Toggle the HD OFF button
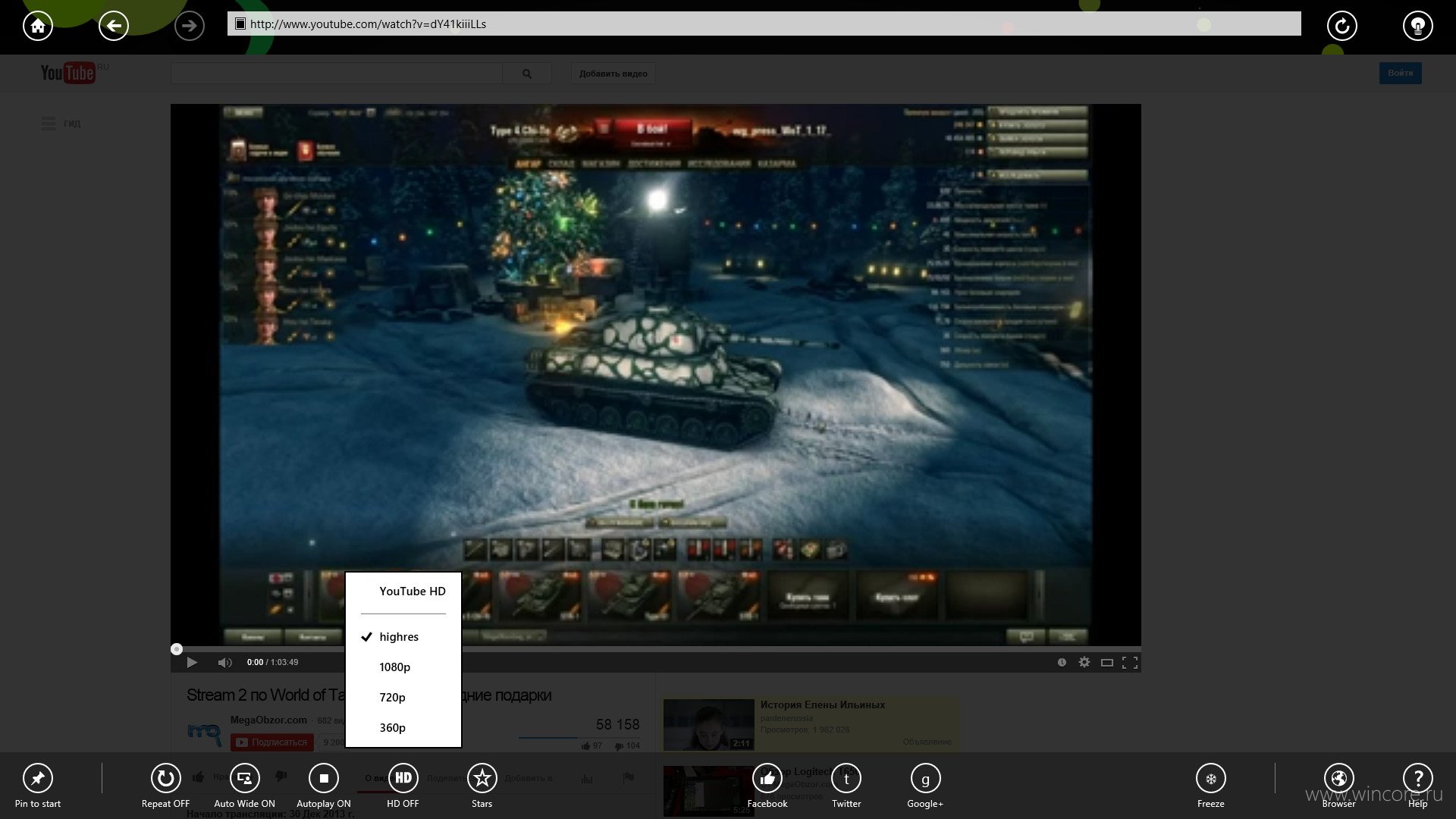This screenshot has width=1456, height=819. coord(403,786)
